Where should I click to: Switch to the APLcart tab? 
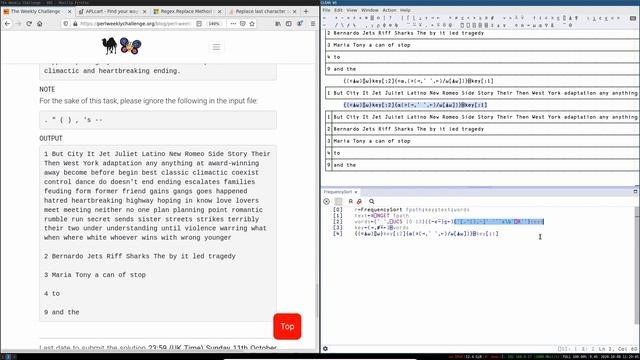[x=112, y=11]
